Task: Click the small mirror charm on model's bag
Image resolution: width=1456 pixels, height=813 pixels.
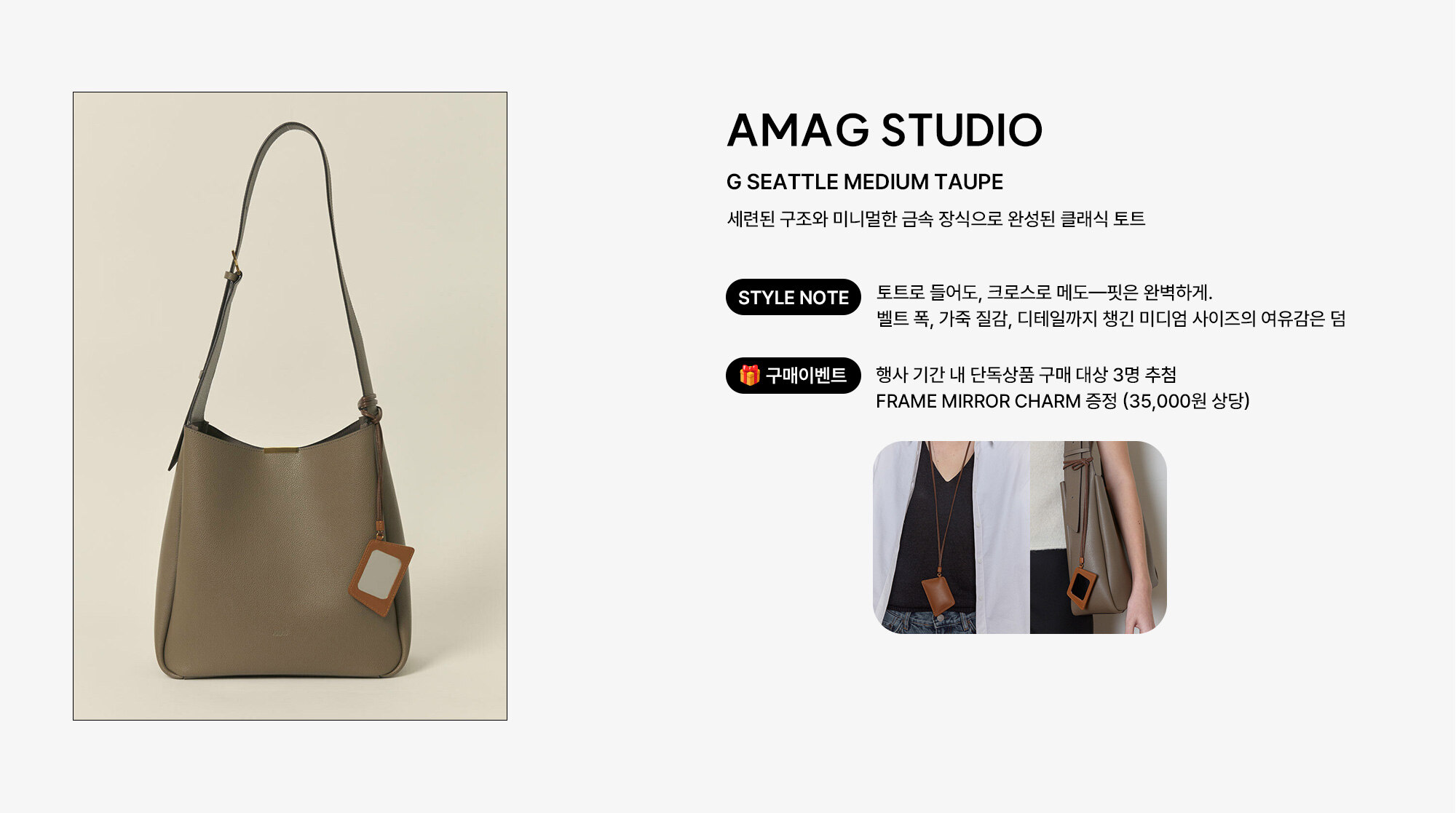Action: 1082,587
